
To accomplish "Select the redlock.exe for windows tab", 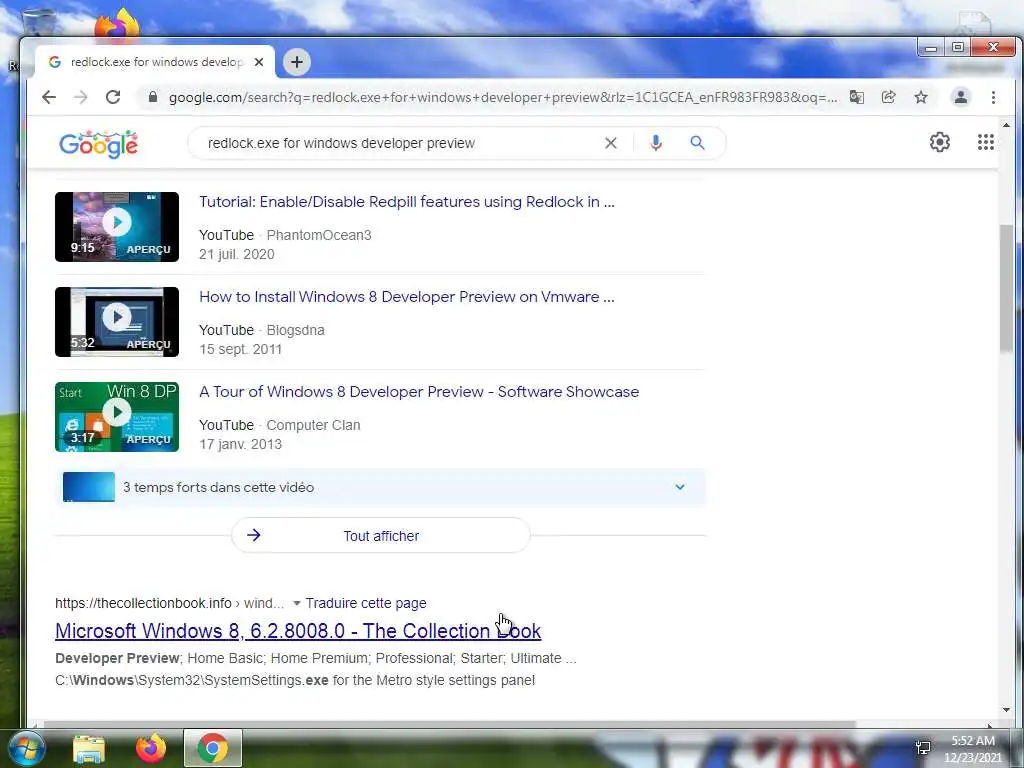I will [155, 62].
